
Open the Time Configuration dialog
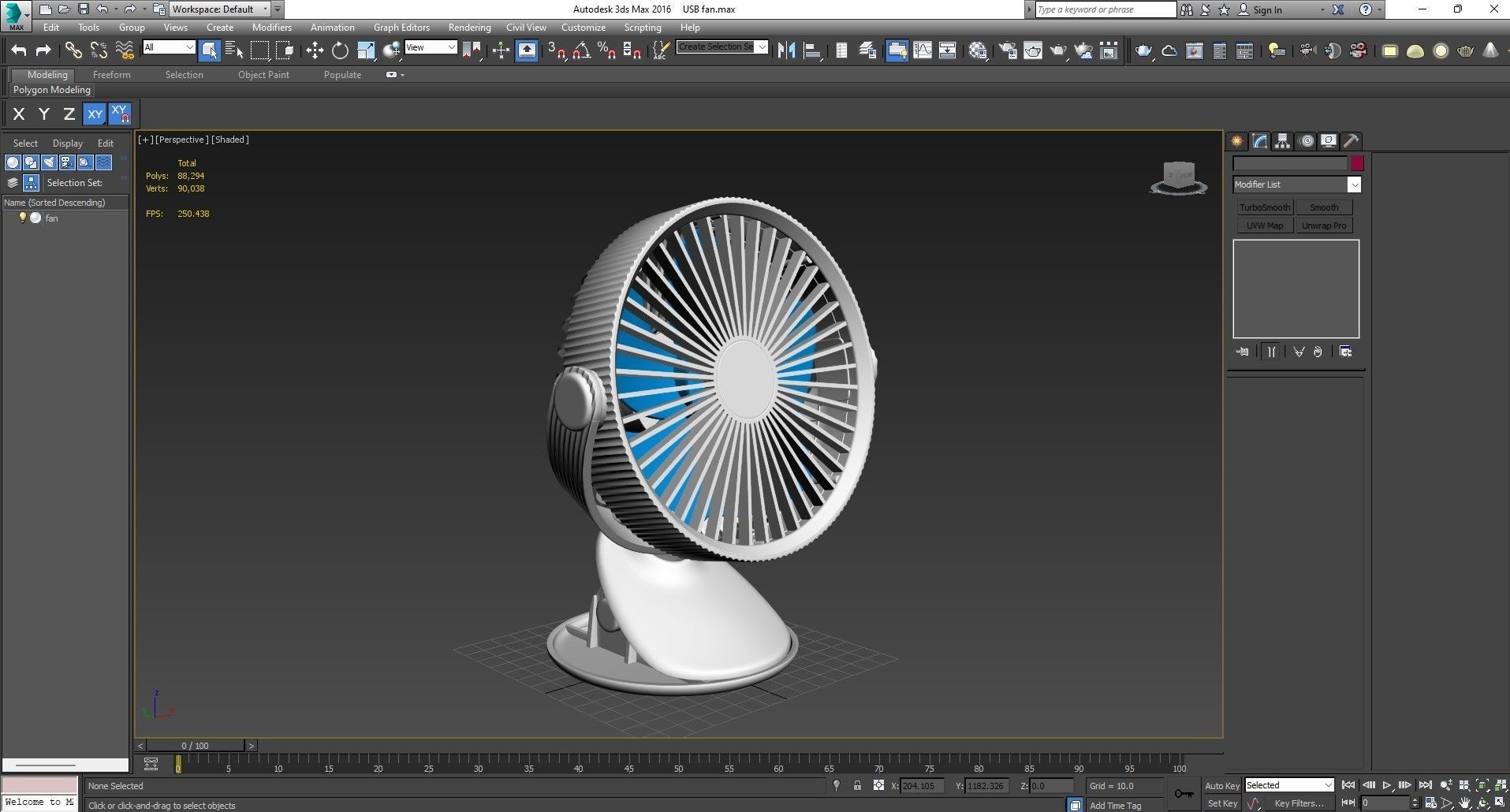point(1430,803)
